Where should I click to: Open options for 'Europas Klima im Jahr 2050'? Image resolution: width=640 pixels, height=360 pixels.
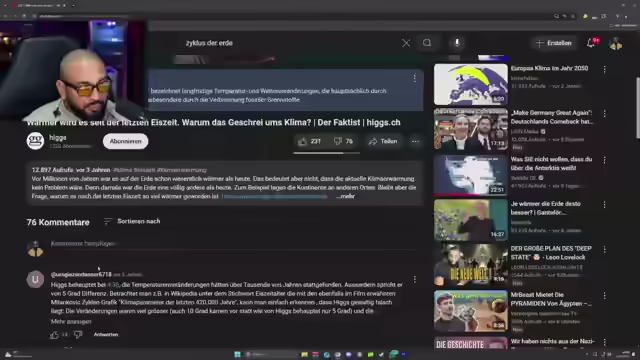coord(604,70)
